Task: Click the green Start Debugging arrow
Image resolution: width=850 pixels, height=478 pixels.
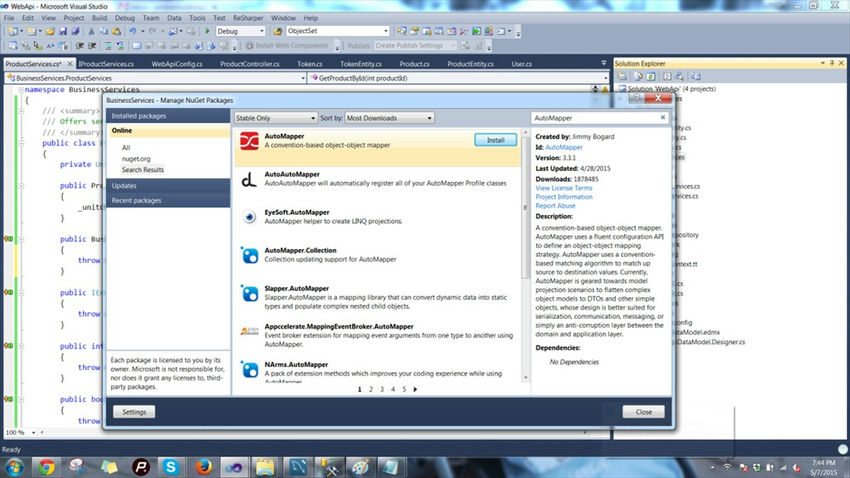Action: pos(207,31)
